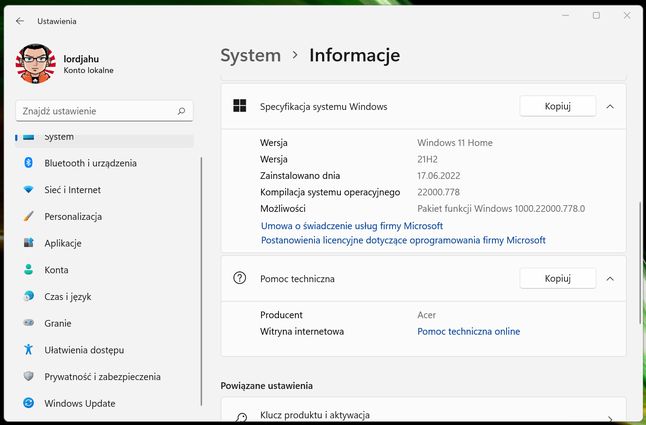Viewport: 646px width, 425px height.
Task: Select the lordjahu account name
Action: coord(81,59)
